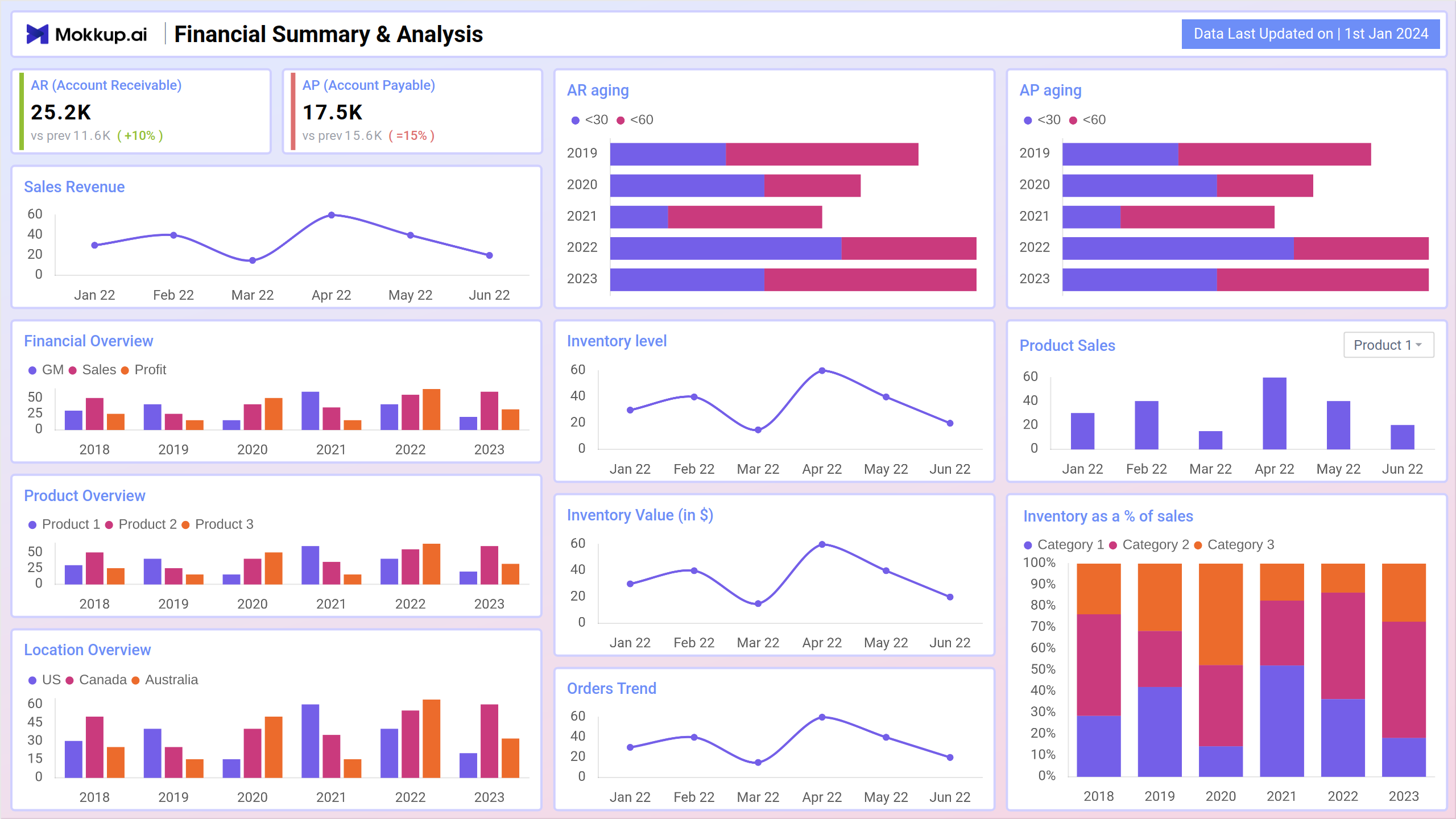The width and height of the screenshot is (1456, 819).
Task: Click the Apr 22 point in Orders Trend
Action: [x=822, y=717]
